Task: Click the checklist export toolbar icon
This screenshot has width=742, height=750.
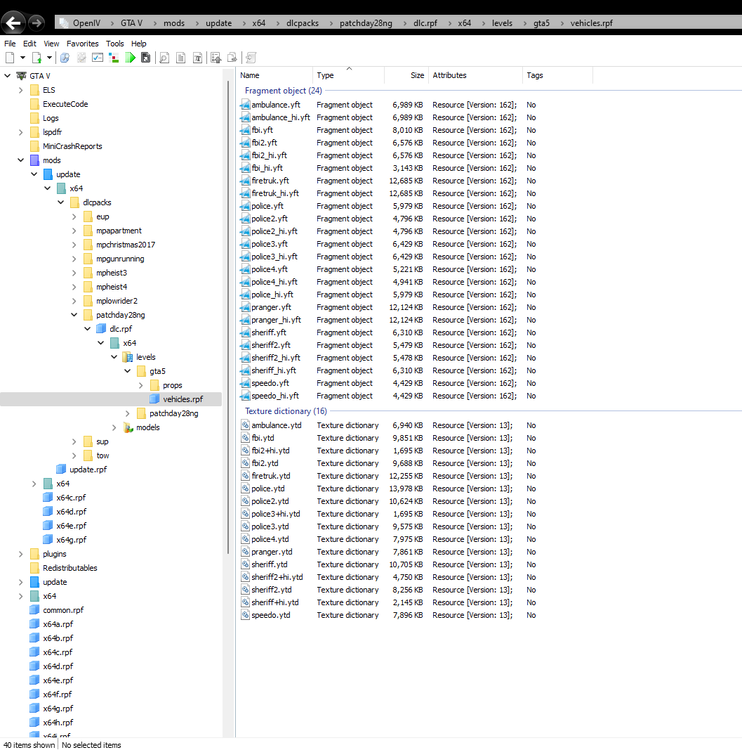Action: 216,58
